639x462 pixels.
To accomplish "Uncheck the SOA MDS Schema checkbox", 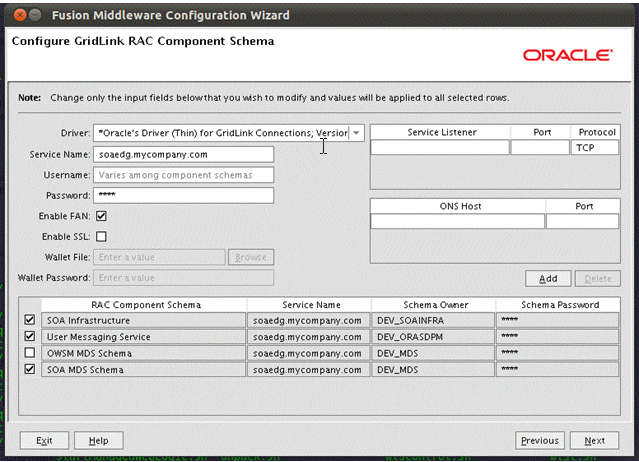I will pos(29,369).
